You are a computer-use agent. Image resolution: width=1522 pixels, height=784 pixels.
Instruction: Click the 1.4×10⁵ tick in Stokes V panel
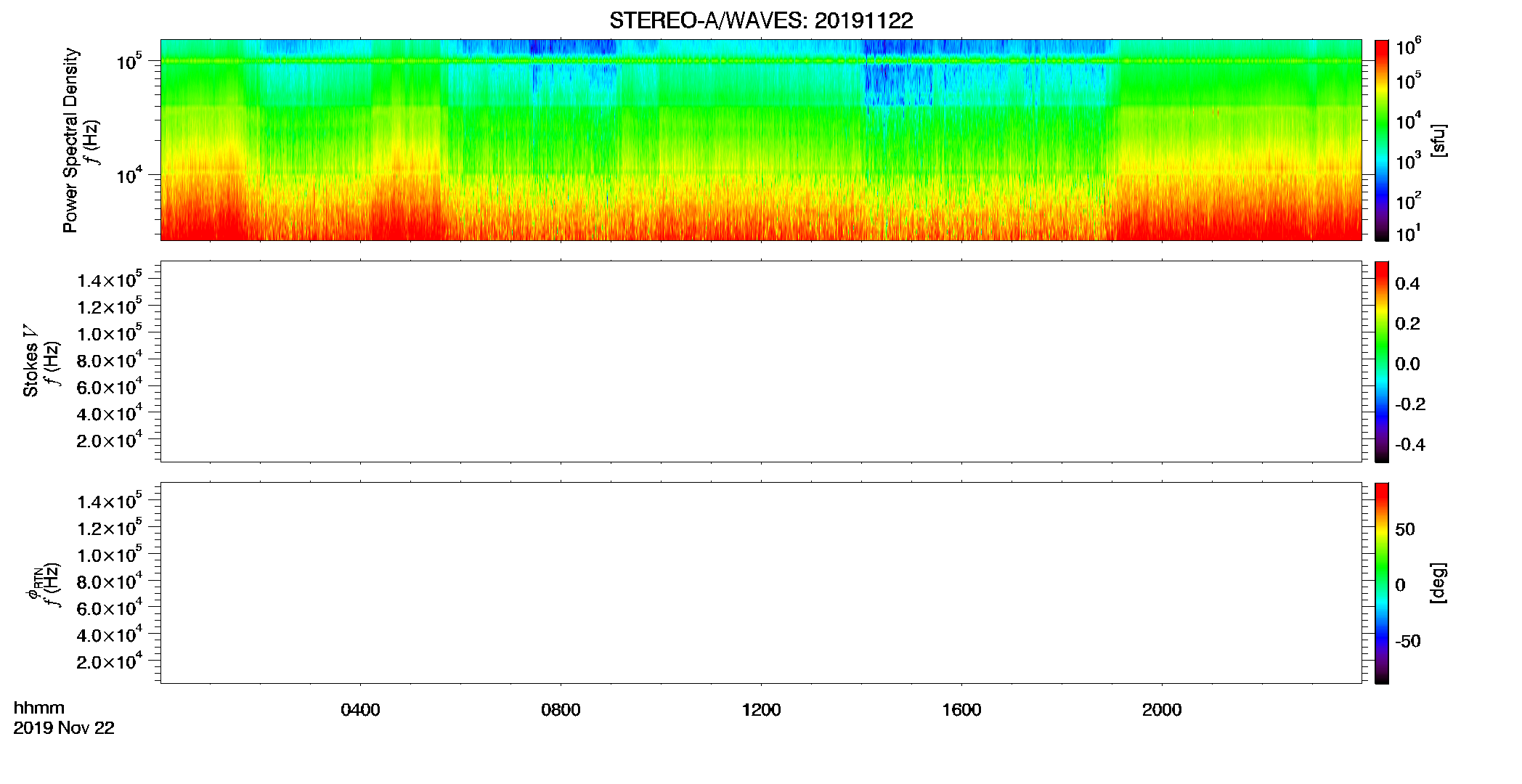(x=110, y=279)
